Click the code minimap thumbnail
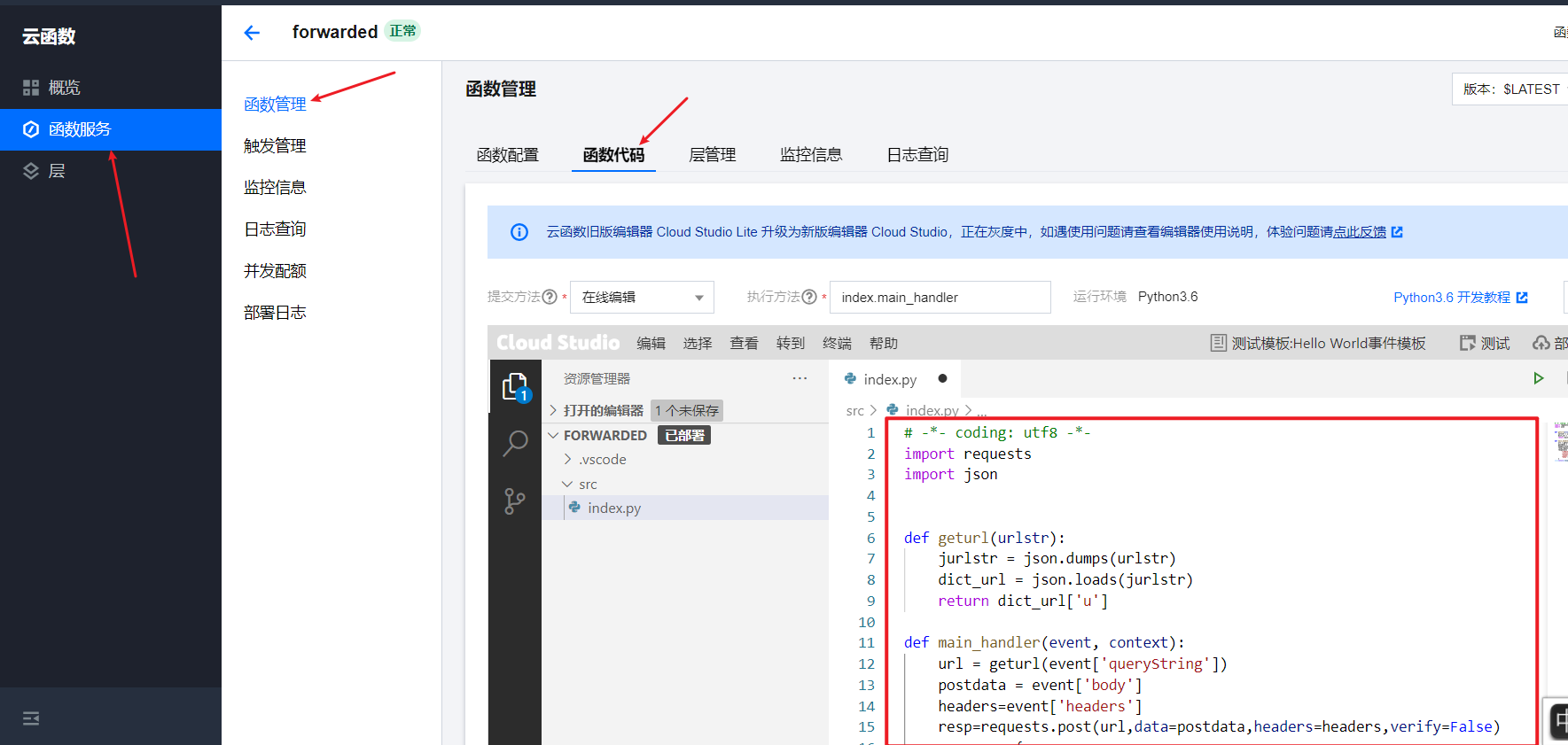1568x745 pixels. click(1561, 442)
